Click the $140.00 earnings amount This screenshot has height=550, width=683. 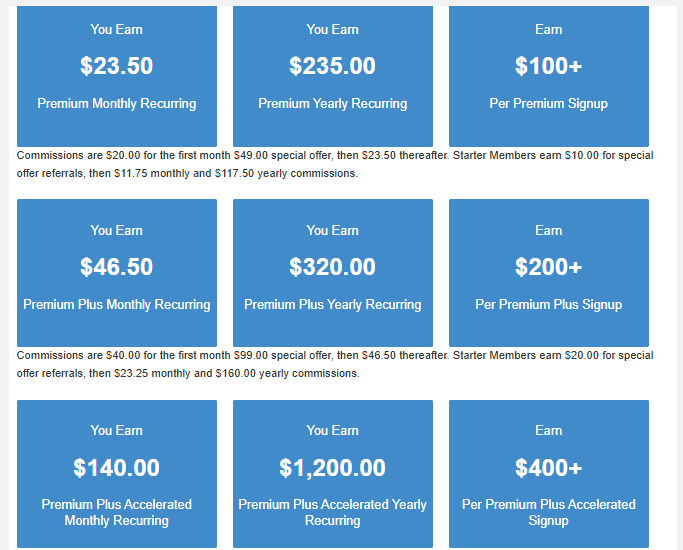point(116,467)
